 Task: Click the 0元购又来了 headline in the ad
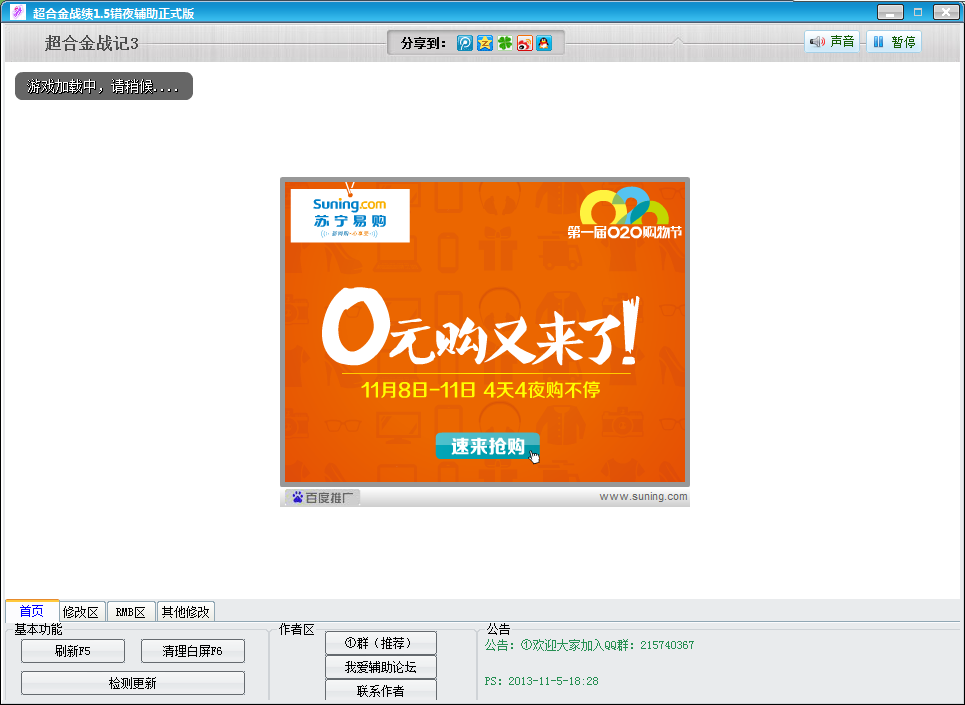(x=481, y=329)
